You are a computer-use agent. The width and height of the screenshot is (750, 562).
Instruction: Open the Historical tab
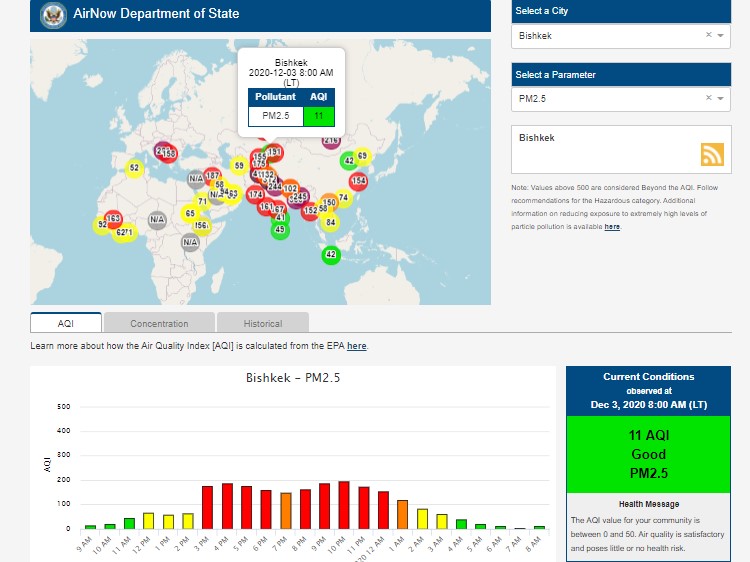[x=262, y=323]
